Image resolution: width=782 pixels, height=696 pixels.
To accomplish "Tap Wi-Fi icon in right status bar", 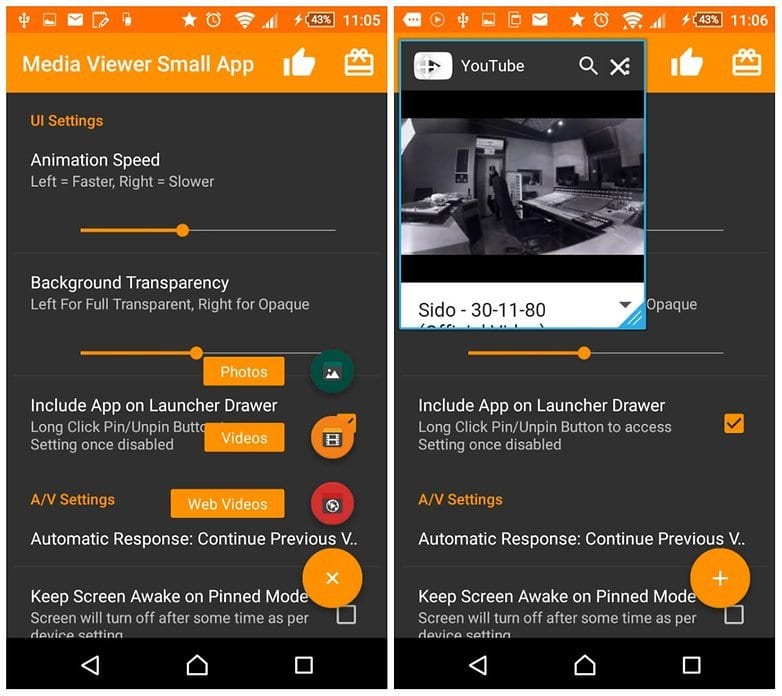I will pos(632,20).
